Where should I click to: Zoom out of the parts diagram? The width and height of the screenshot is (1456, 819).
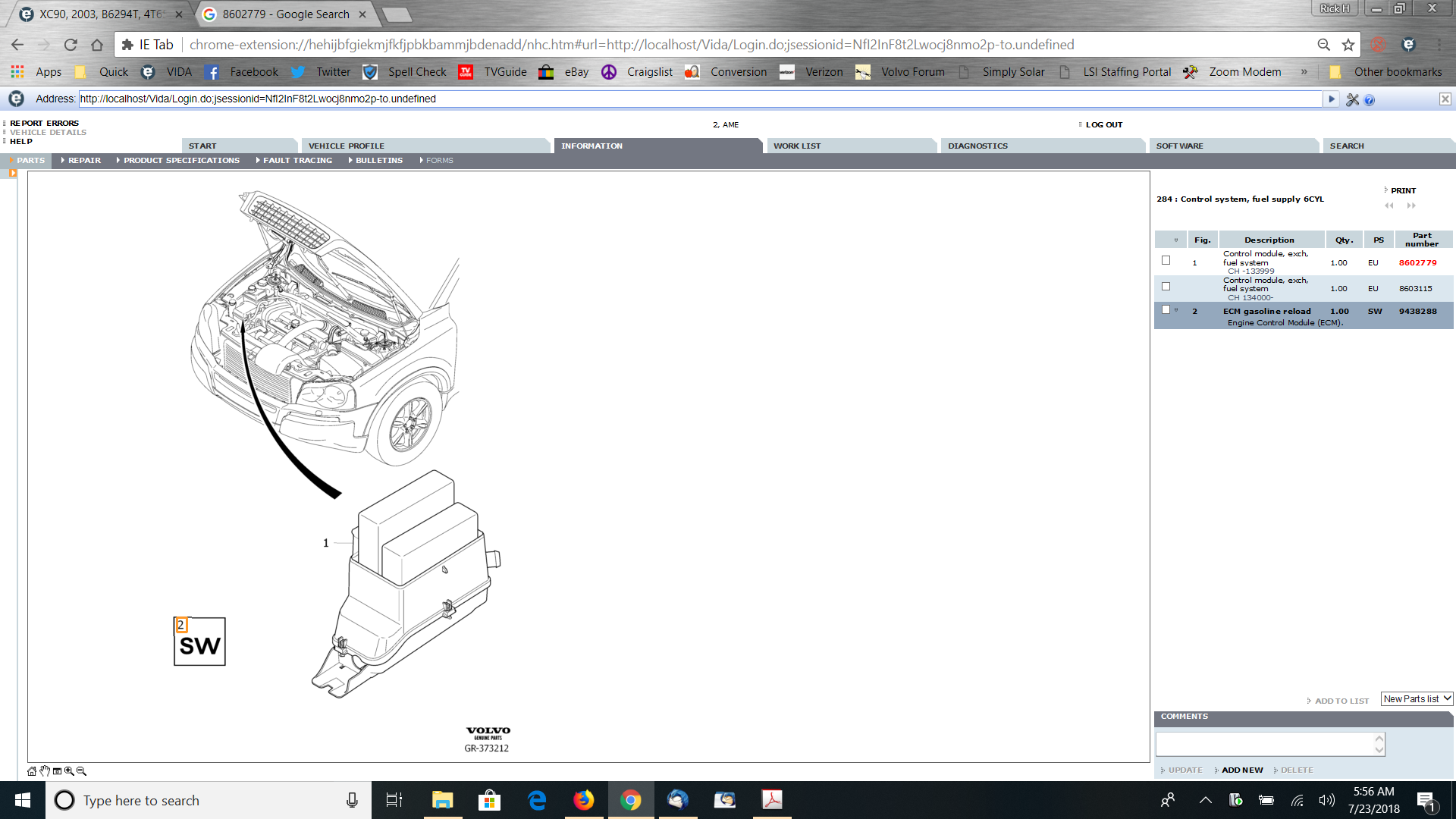point(81,771)
